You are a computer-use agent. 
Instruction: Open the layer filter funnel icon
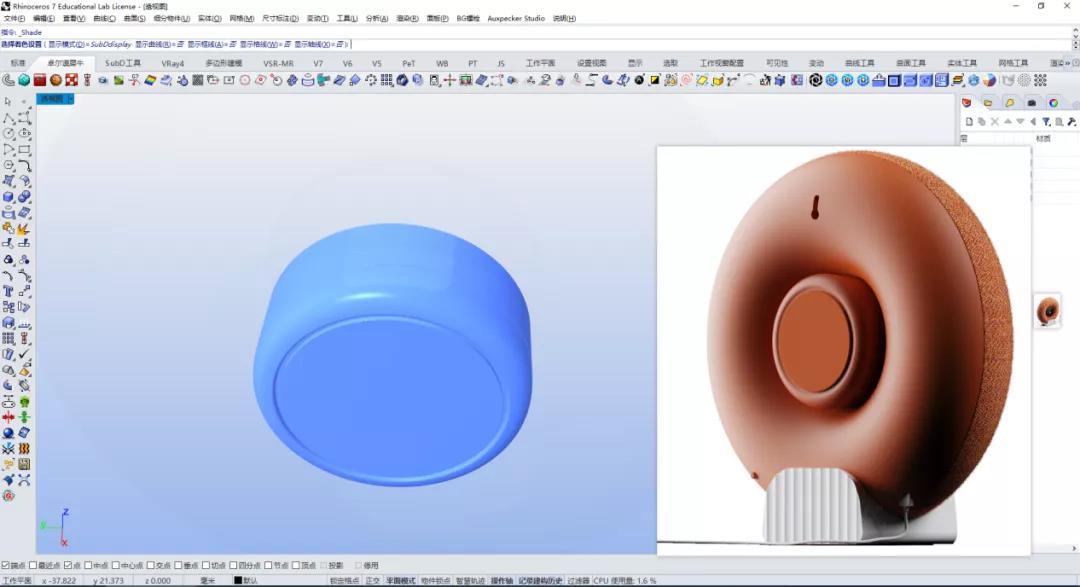[x=1046, y=122]
